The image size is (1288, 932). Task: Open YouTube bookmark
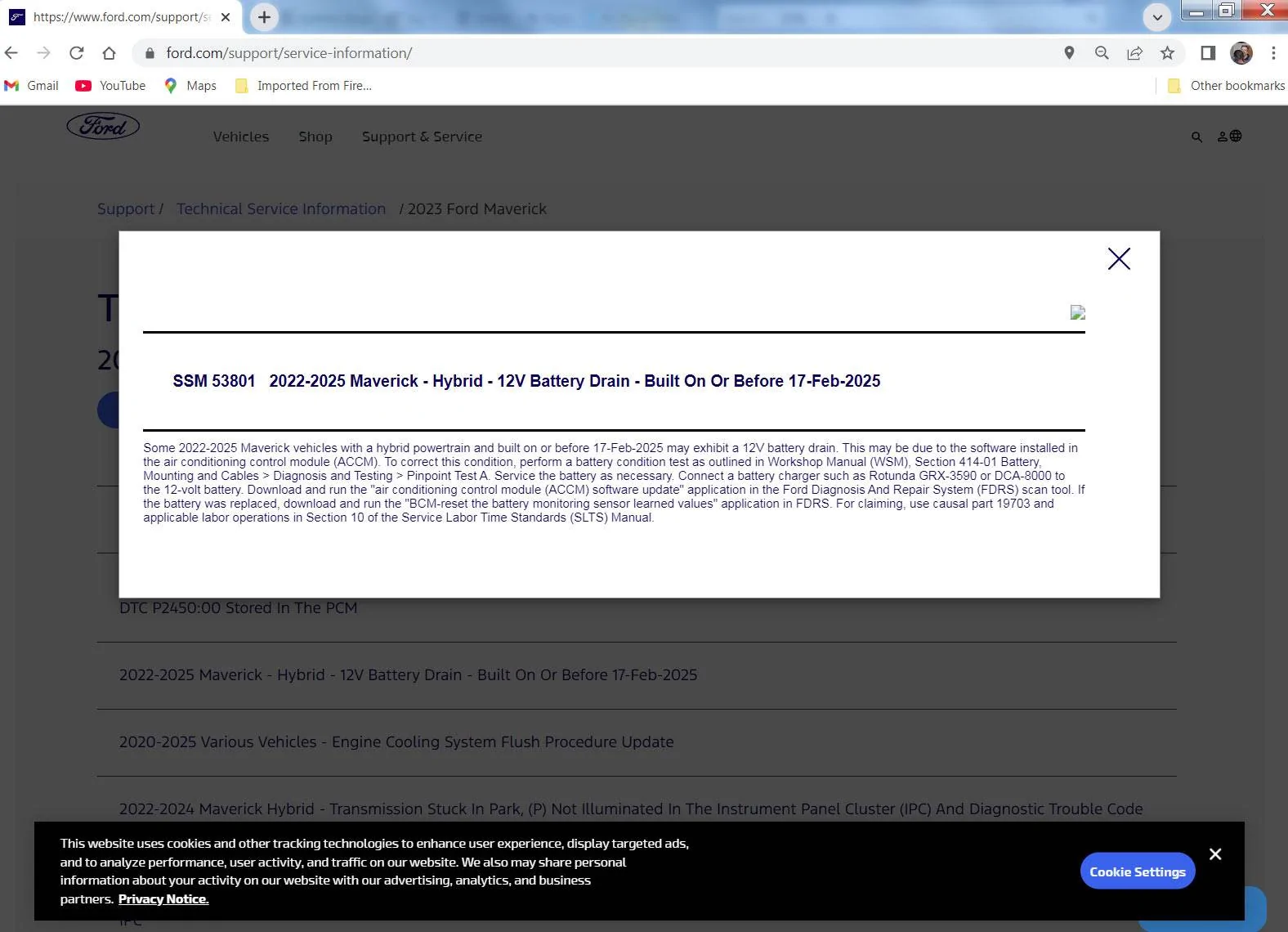[110, 86]
